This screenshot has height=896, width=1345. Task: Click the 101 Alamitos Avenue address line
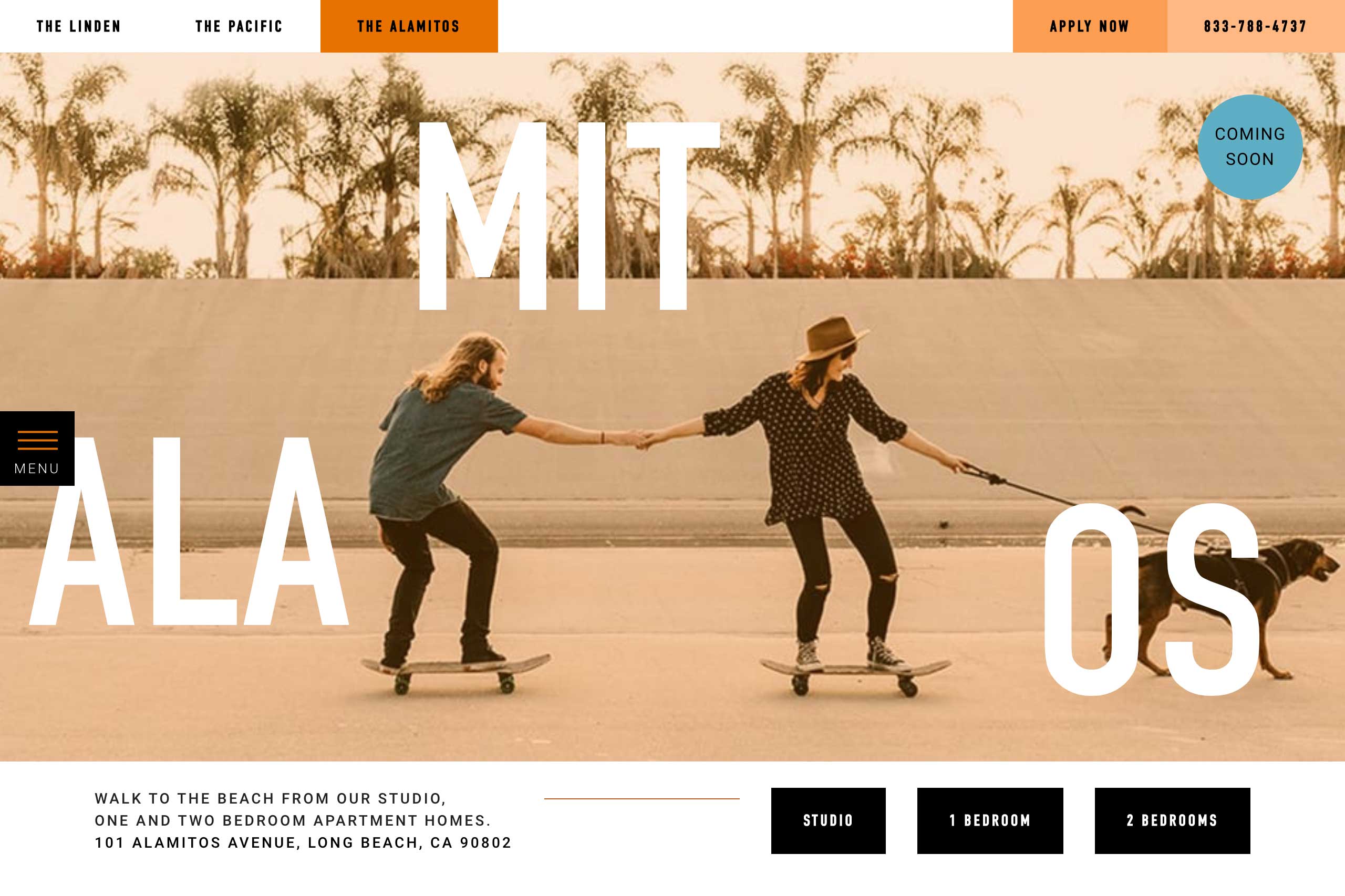tap(303, 843)
